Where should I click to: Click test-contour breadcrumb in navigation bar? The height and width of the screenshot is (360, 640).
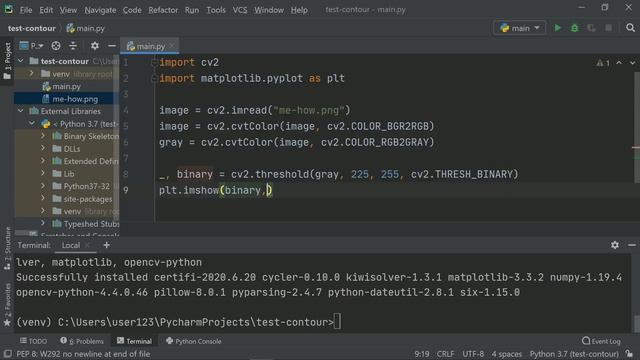[31, 28]
